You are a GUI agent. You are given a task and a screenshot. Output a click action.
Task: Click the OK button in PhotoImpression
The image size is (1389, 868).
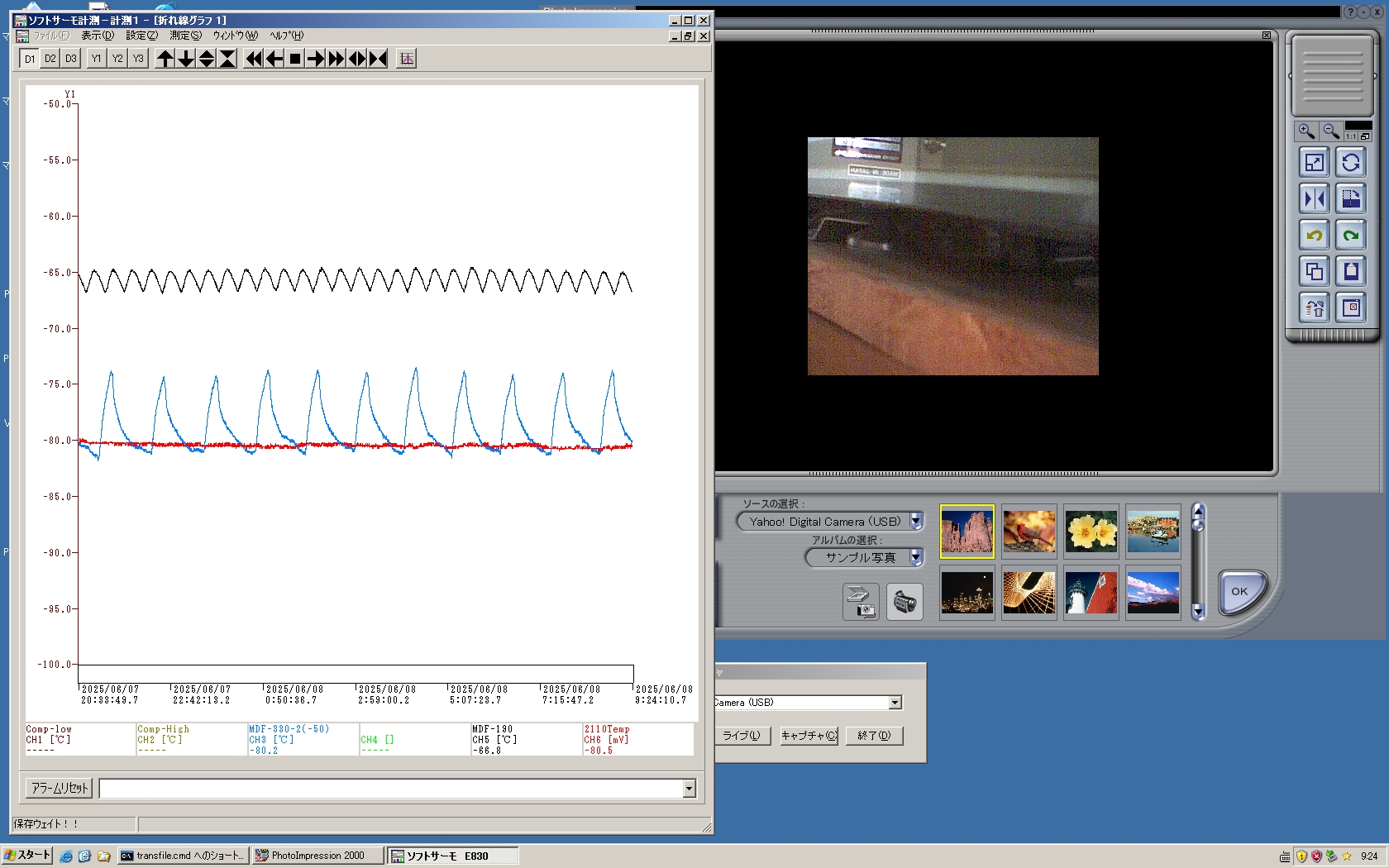pos(1240,592)
